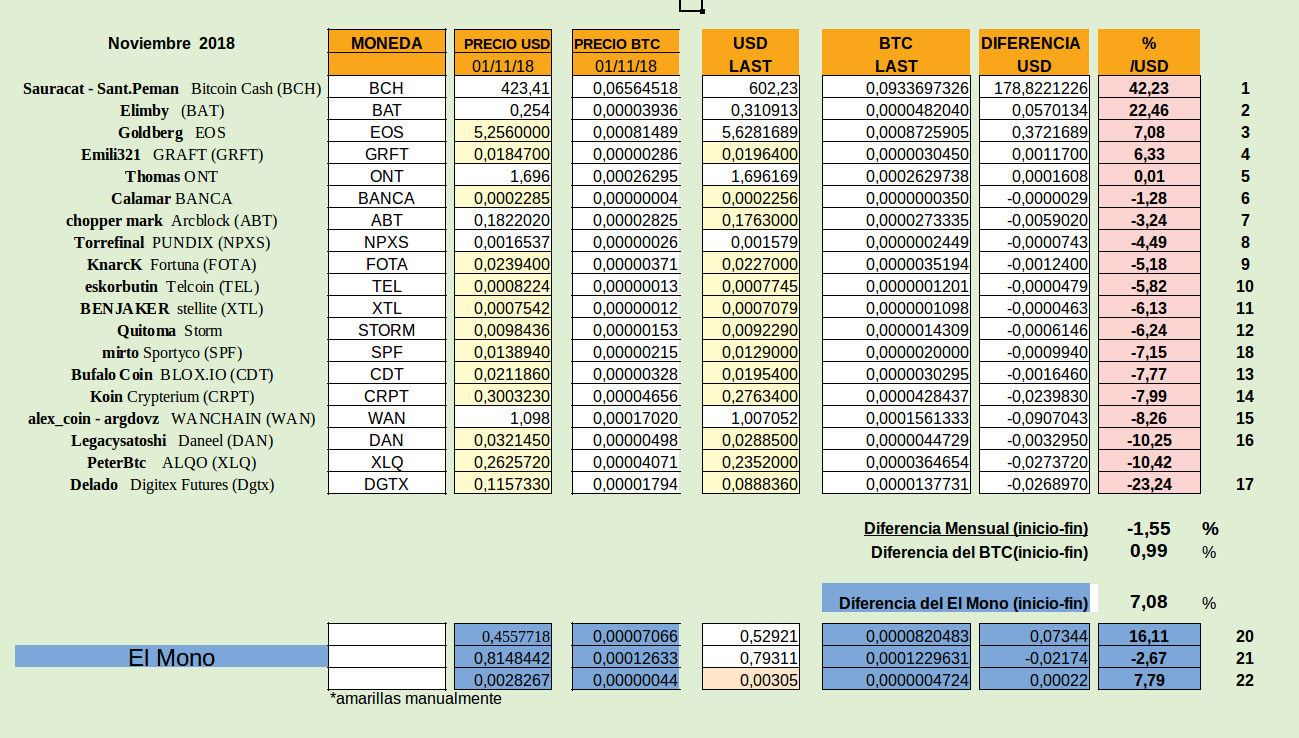This screenshot has width=1299, height=738.
Task: Select El Mono value 0,0028267
Action: pos(504,679)
